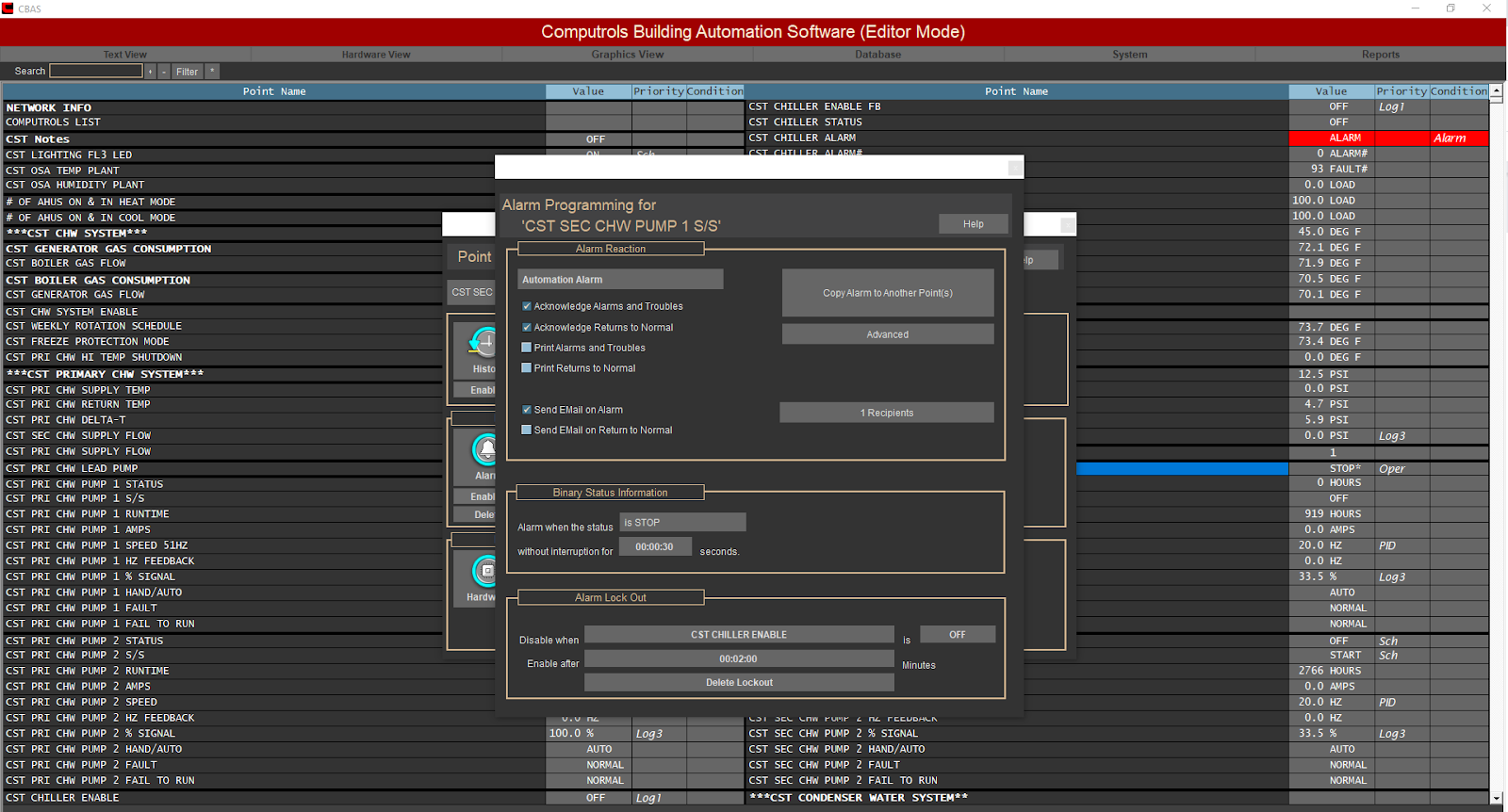Open the System tab
The width and height of the screenshot is (1508, 812).
[x=1130, y=55]
